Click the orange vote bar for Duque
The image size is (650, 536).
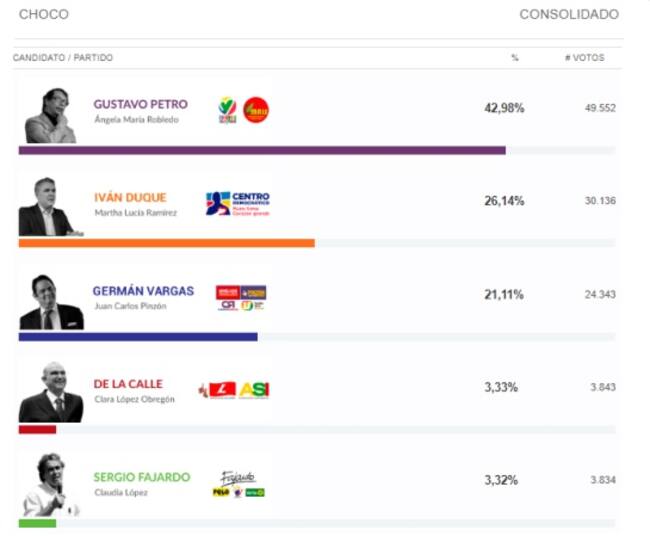pos(166,243)
